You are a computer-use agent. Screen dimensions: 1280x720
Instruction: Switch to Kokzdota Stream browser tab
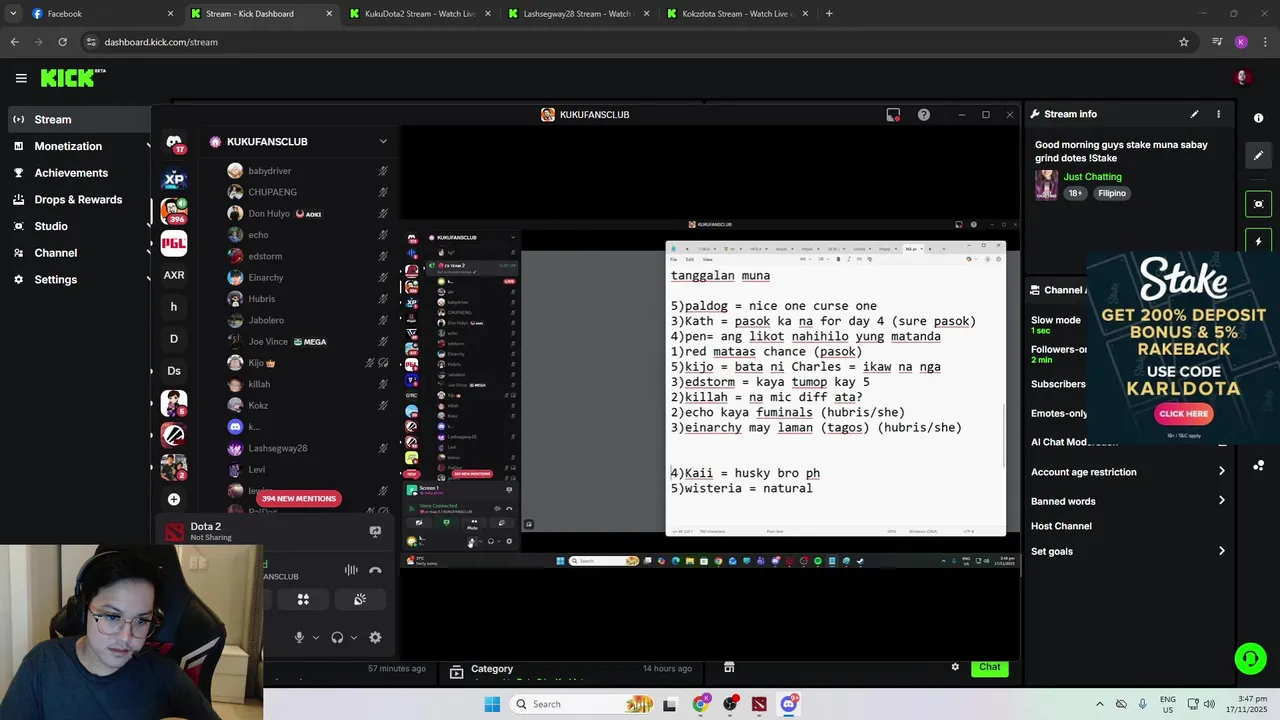pyautogui.click(x=737, y=14)
